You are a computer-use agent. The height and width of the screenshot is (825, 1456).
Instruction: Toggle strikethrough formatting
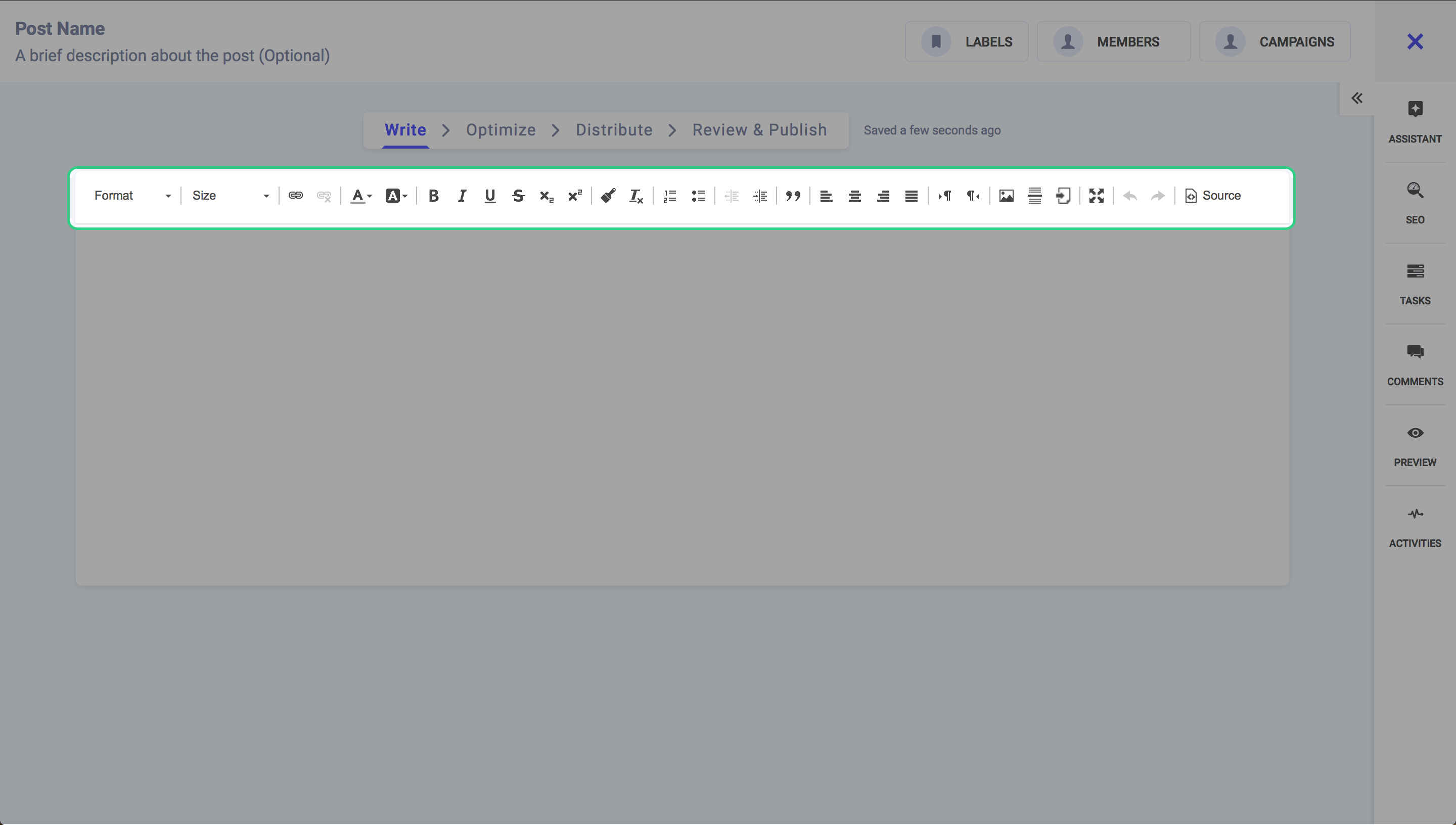pos(518,196)
